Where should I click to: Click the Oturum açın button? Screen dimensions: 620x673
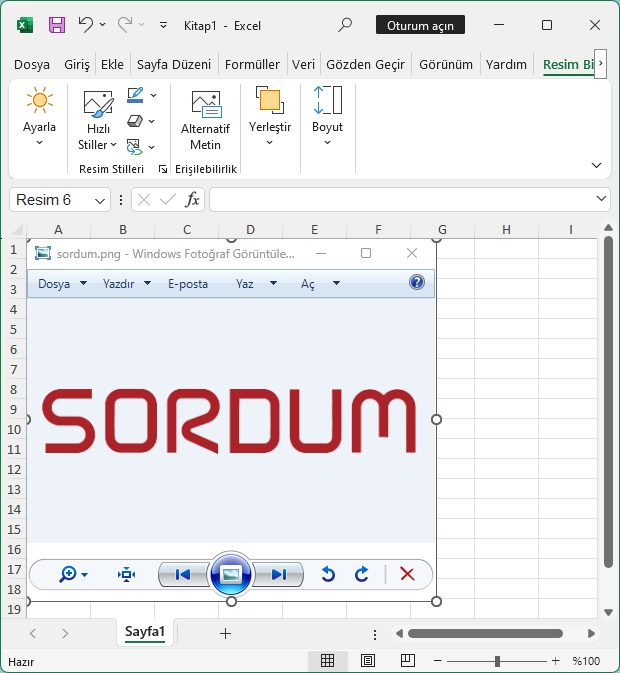coord(420,26)
